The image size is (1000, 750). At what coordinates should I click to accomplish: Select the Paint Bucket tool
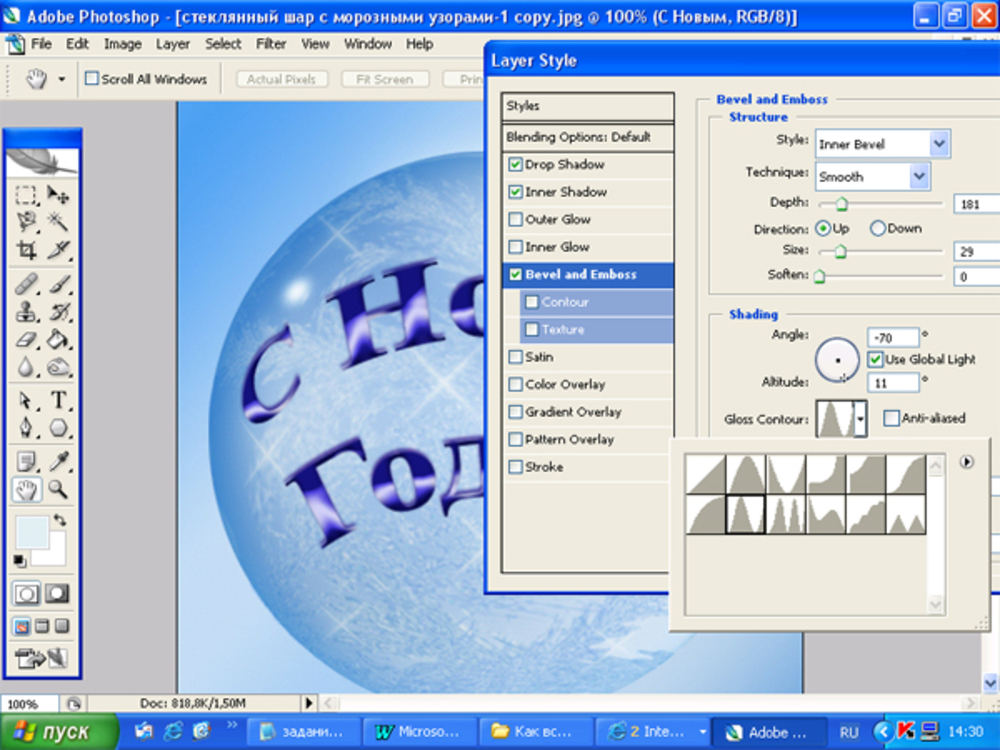59,339
